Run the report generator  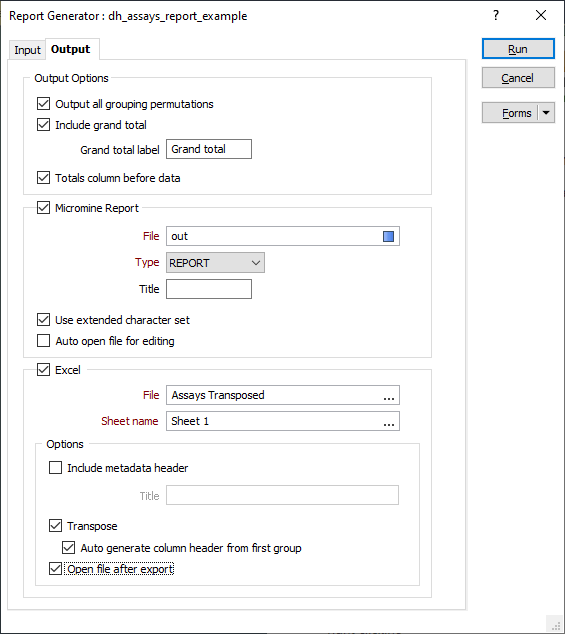tap(518, 49)
